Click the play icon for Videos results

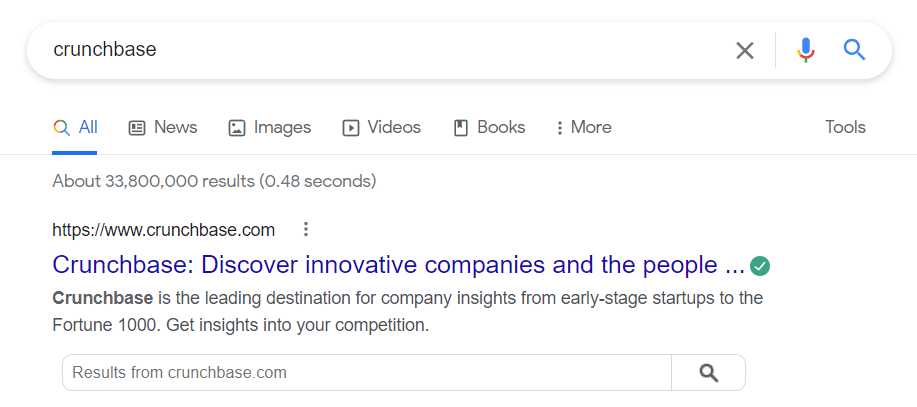[350, 127]
